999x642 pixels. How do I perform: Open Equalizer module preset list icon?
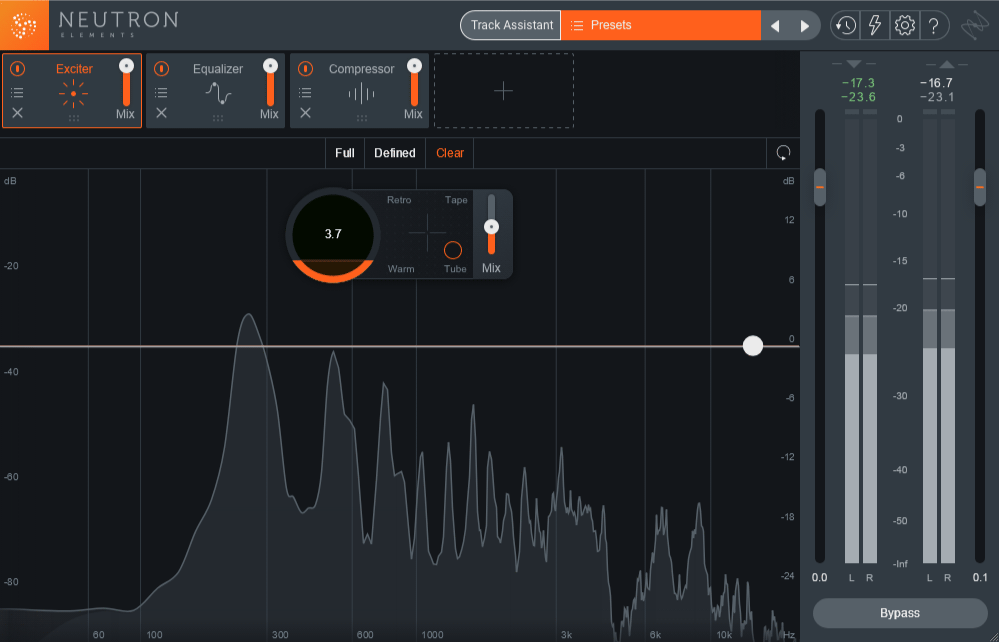click(x=161, y=93)
